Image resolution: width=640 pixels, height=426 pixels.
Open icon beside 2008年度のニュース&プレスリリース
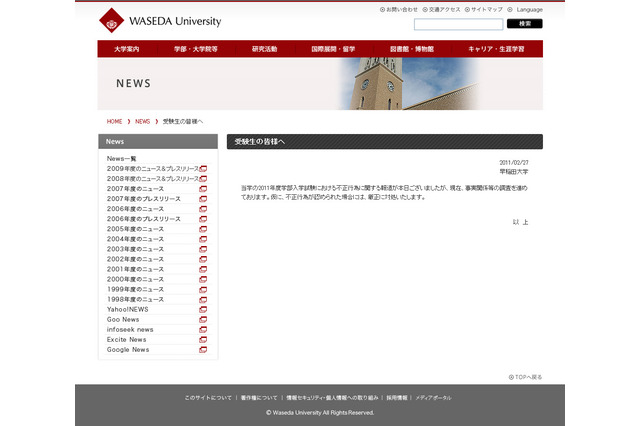click(x=203, y=179)
